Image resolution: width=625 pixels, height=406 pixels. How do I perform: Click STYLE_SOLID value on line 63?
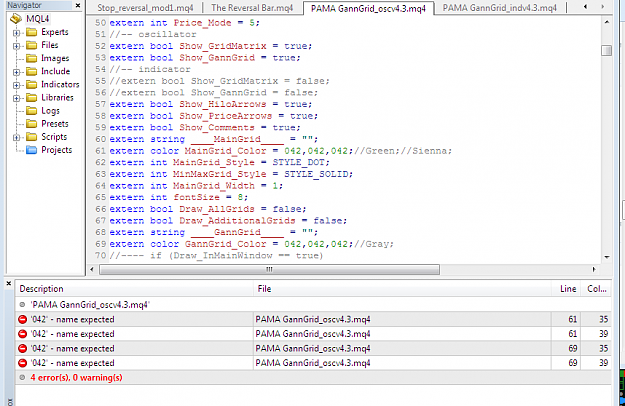tap(316, 174)
